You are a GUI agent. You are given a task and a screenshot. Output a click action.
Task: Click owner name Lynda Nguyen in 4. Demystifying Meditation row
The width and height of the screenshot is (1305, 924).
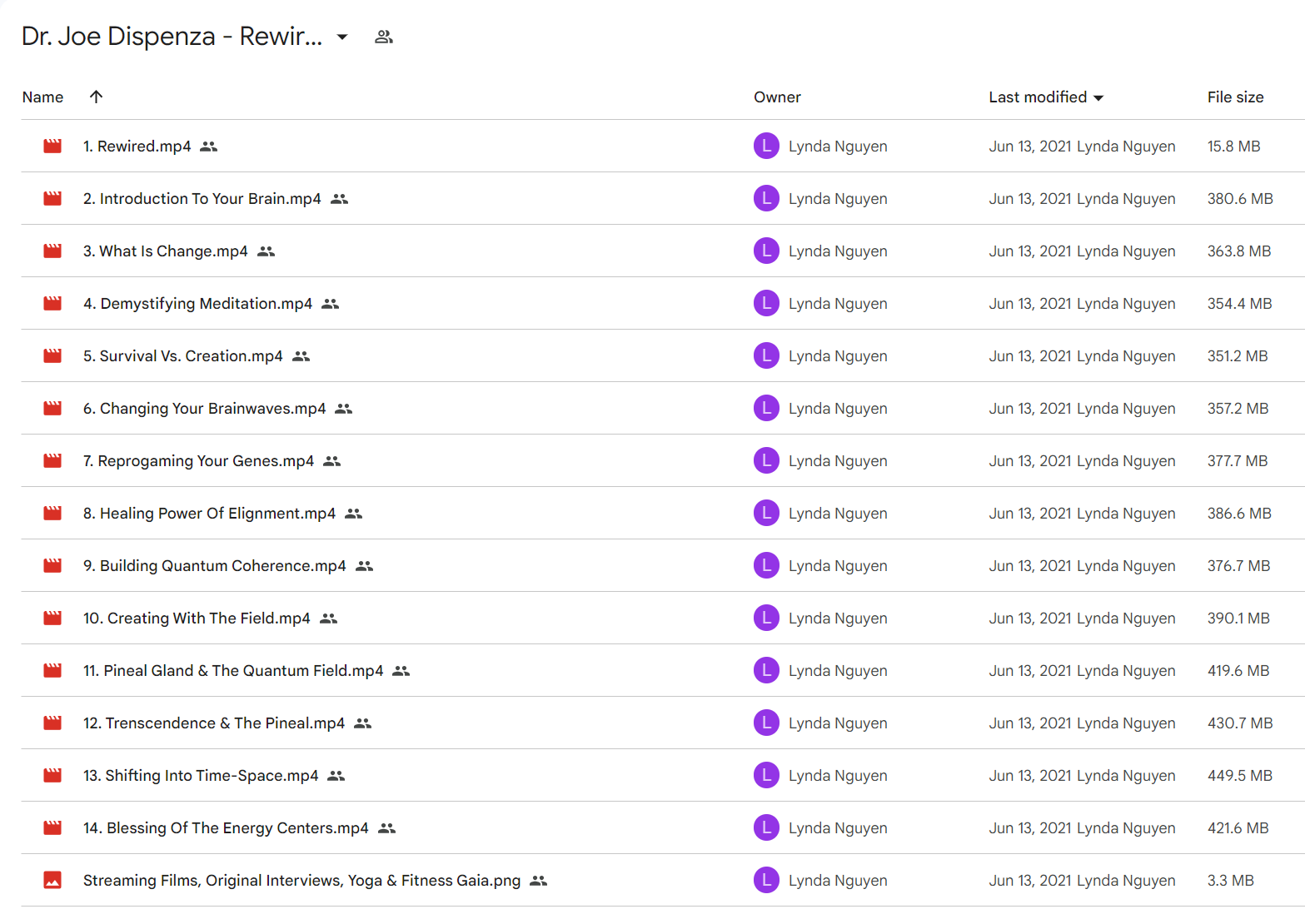[x=838, y=304]
